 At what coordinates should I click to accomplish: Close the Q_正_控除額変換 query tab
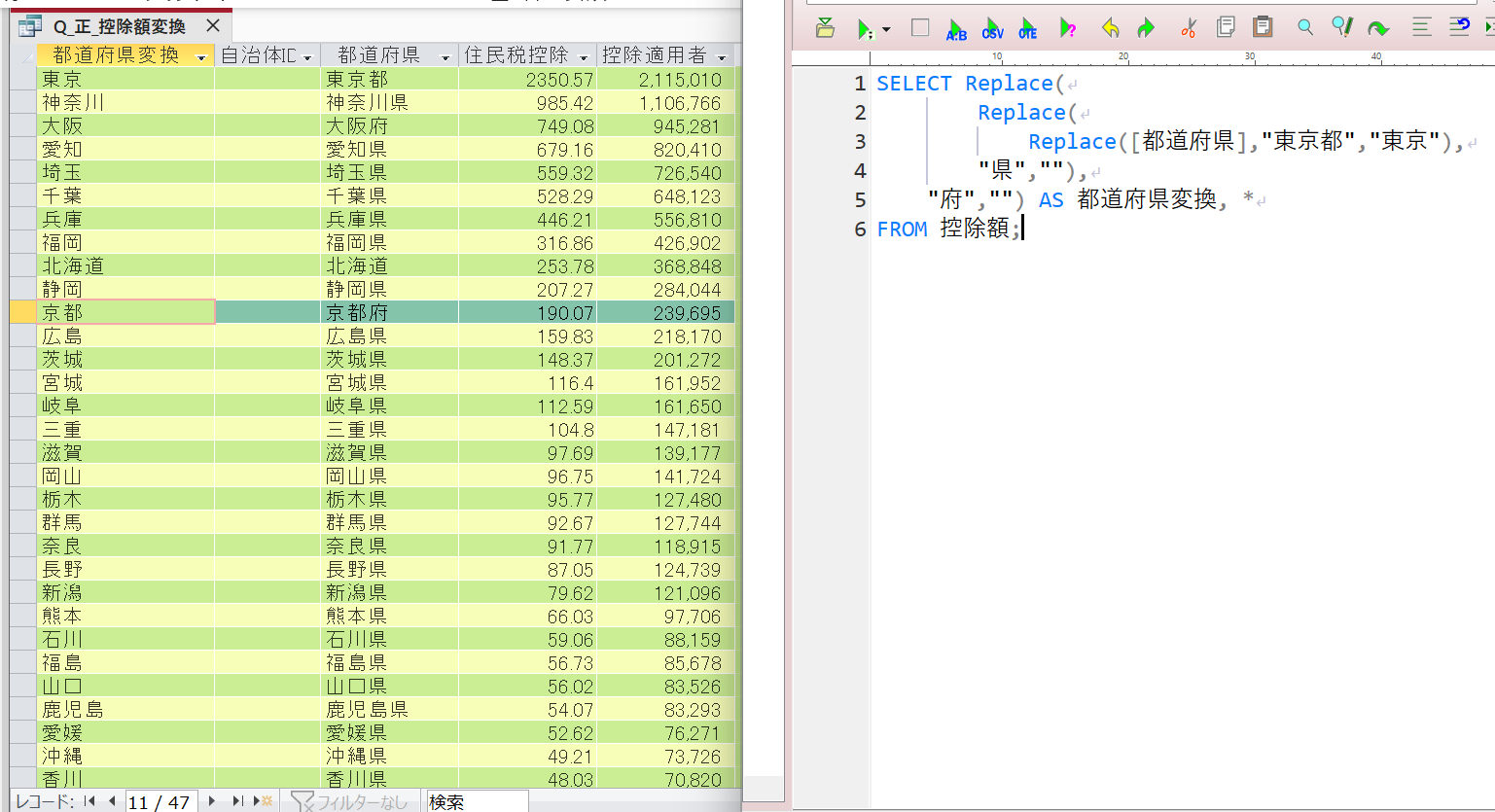(213, 26)
